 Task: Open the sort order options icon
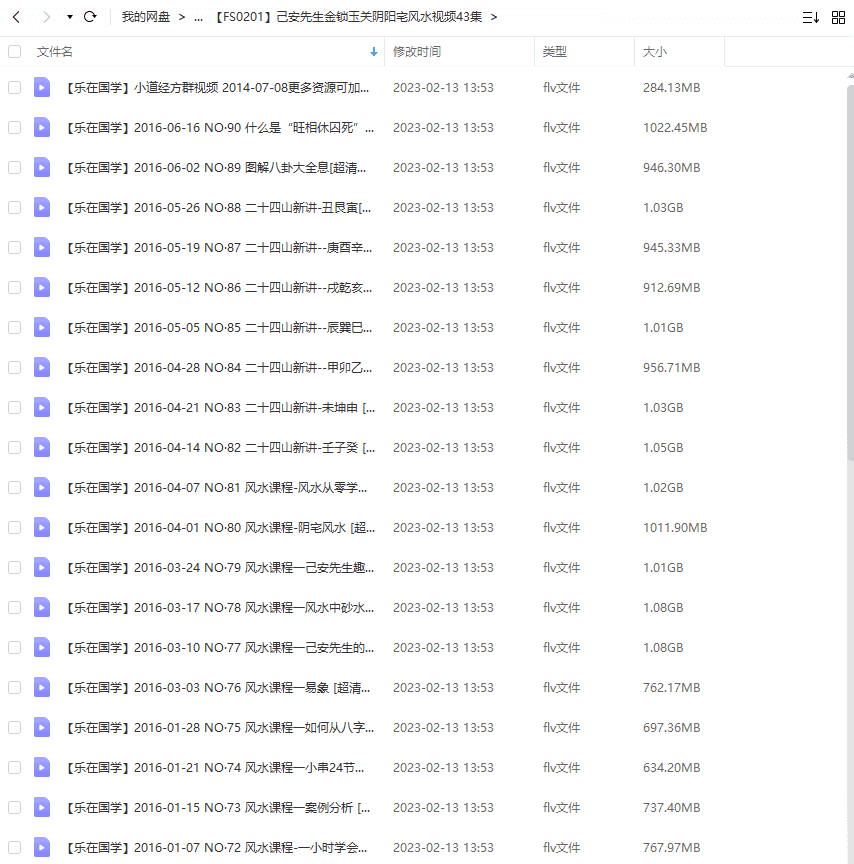(x=810, y=17)
